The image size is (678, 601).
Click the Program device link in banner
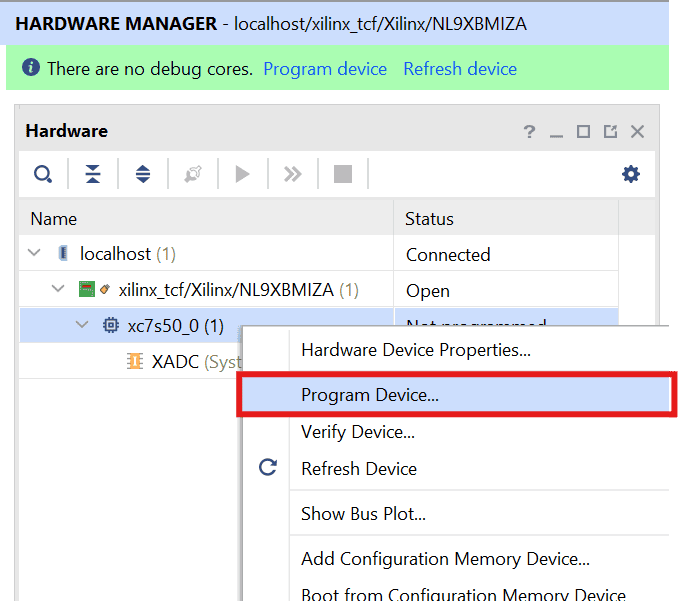pyautogui.click(x=325, y=69)
